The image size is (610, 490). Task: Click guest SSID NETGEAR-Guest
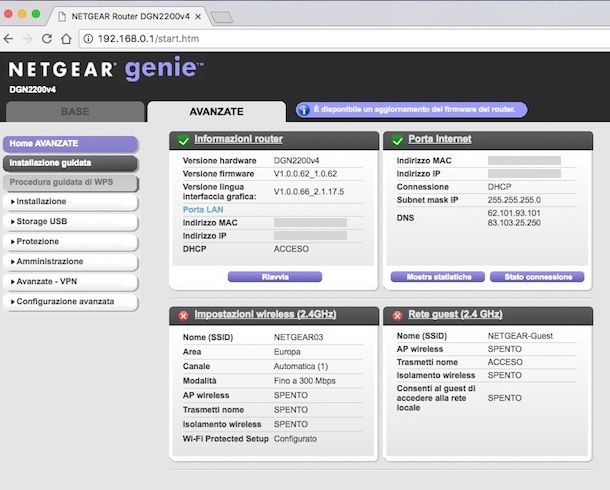[520, 336]
